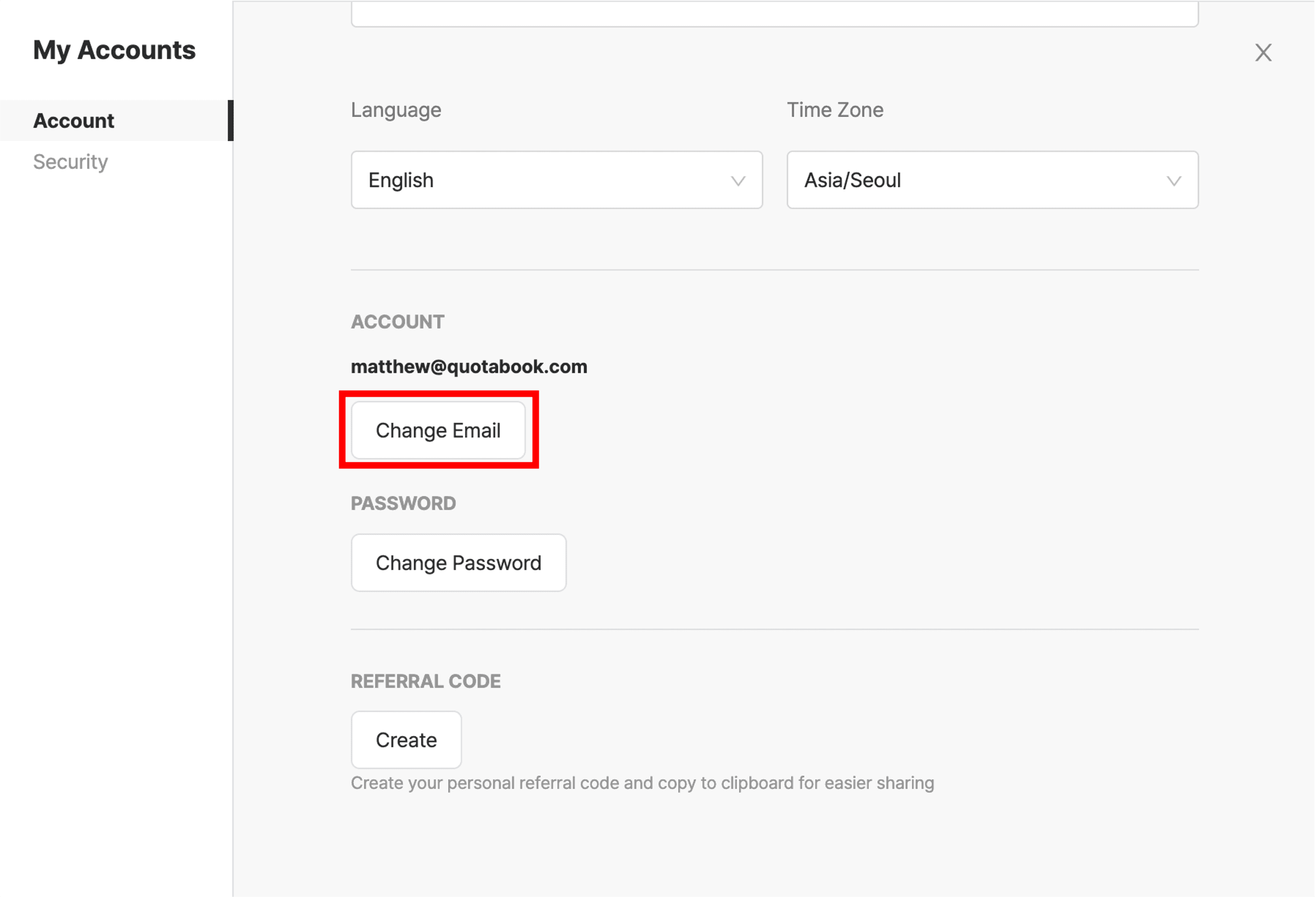Click the Change Email button
The image size is (1316, 897).
[x=439, y=430]
